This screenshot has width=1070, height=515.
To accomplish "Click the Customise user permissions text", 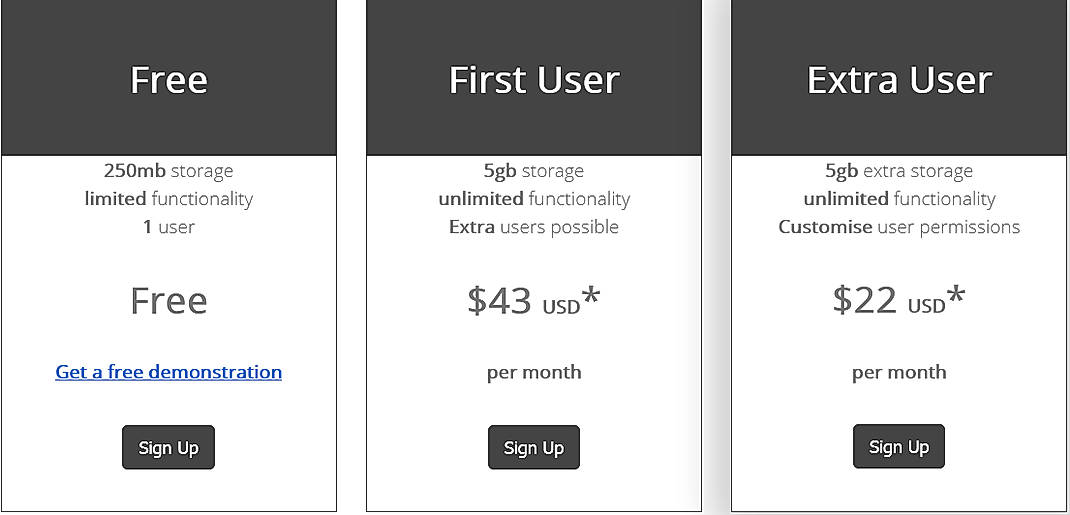I will pyautogui.click(x=899, y=227).
